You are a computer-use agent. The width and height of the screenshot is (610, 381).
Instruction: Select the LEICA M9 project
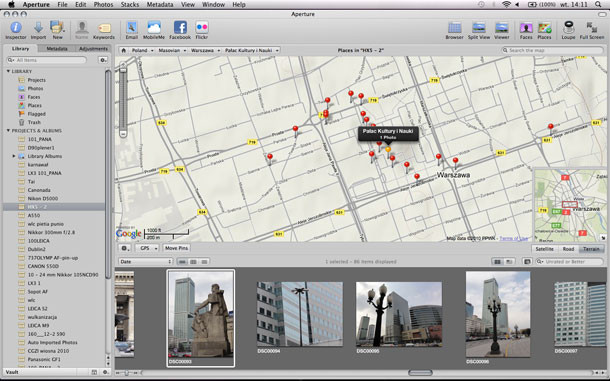tap(38, 325)
